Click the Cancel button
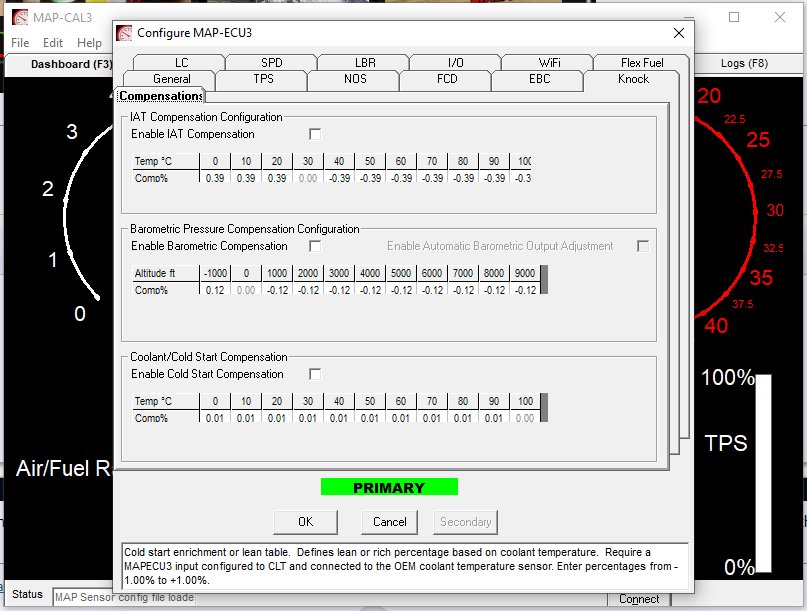The image size is (807, 611). point(390,522)
